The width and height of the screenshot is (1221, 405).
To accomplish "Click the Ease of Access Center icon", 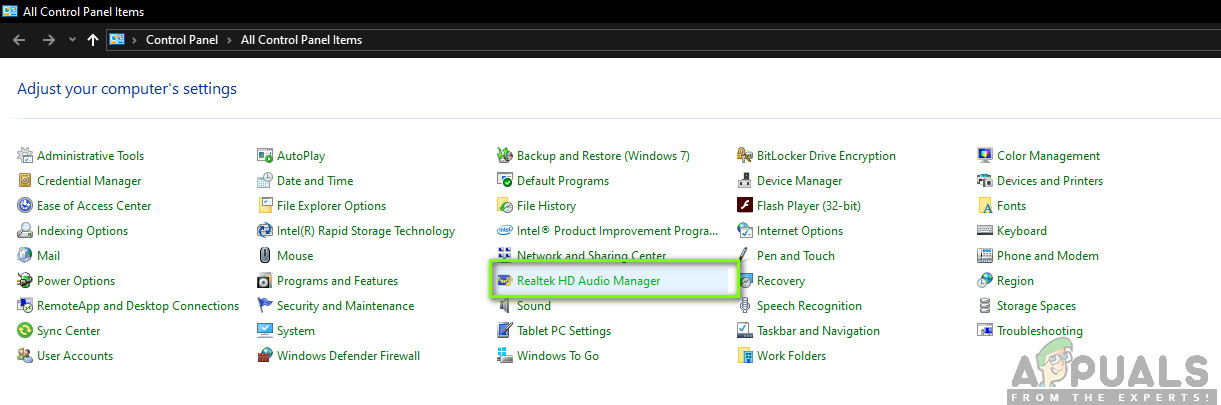I will pos(25,206).
